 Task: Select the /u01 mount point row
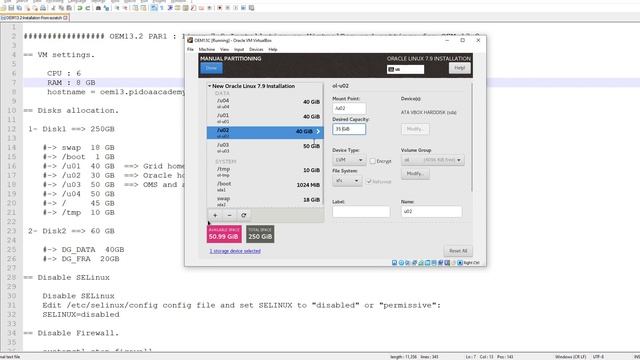pos(265,118)
